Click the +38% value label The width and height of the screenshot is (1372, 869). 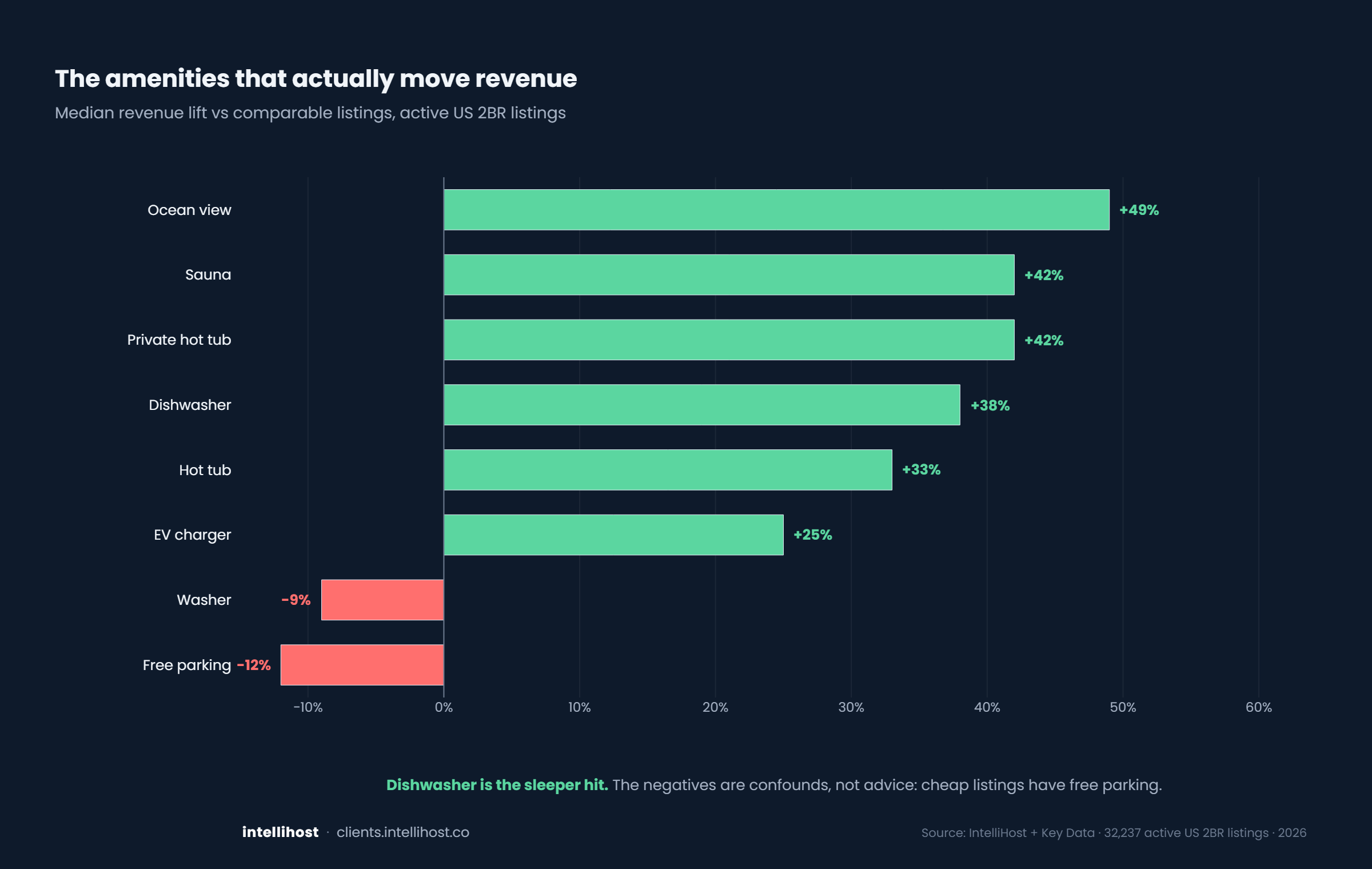coord(990,405)
